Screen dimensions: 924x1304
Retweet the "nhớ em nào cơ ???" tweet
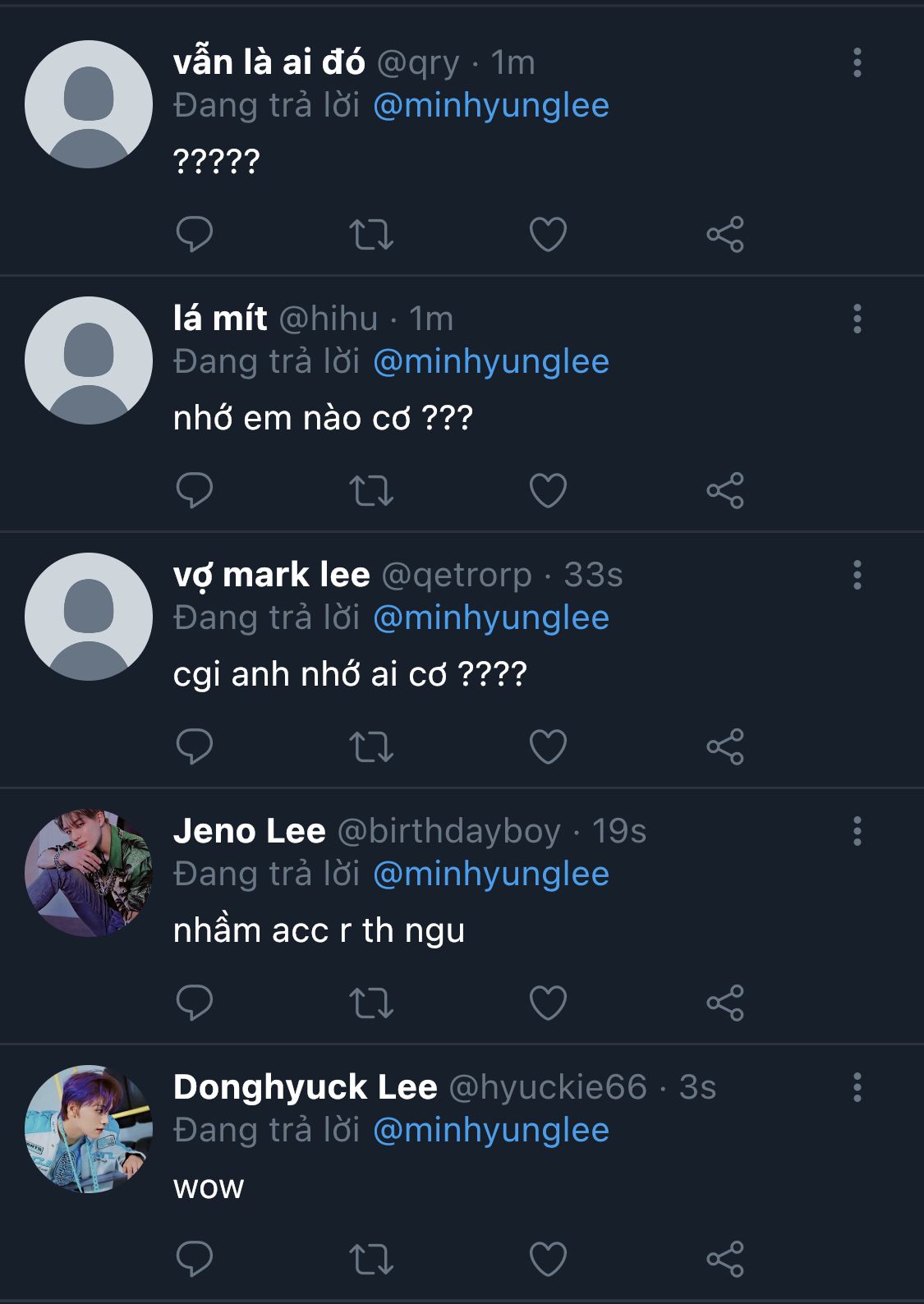point(371,490)
